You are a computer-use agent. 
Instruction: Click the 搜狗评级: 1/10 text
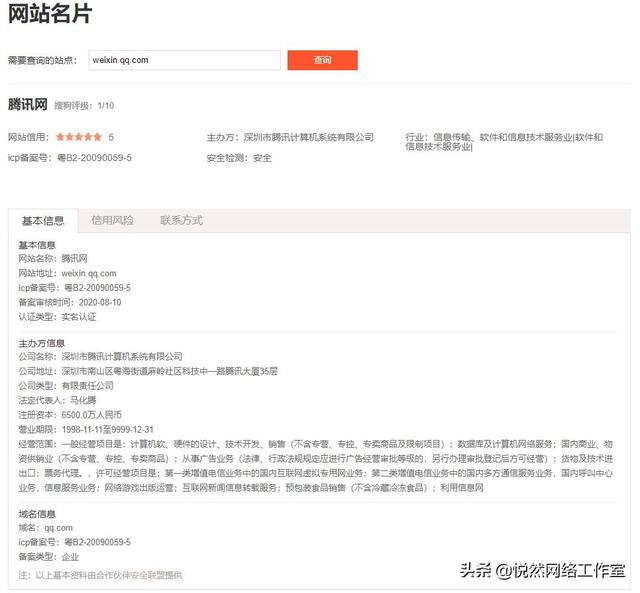(x=84, y=106)
